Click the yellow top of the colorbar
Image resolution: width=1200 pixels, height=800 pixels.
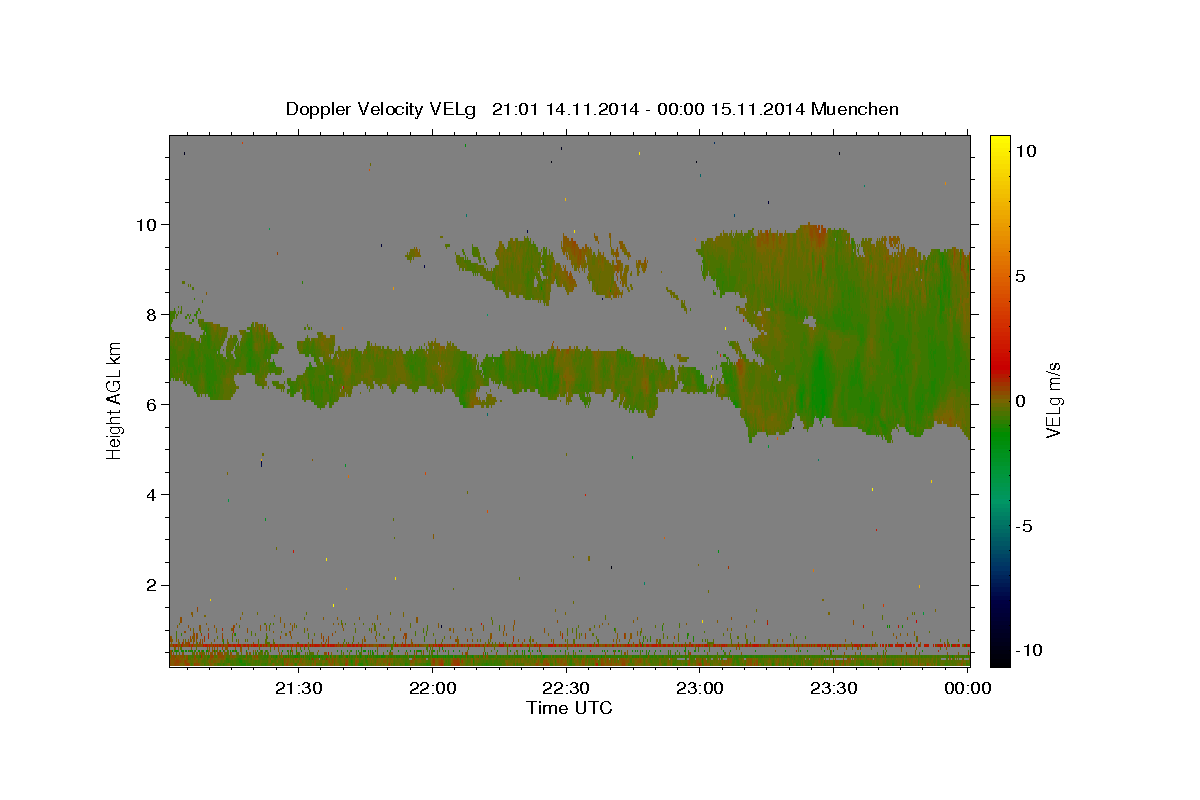(999, 145)
